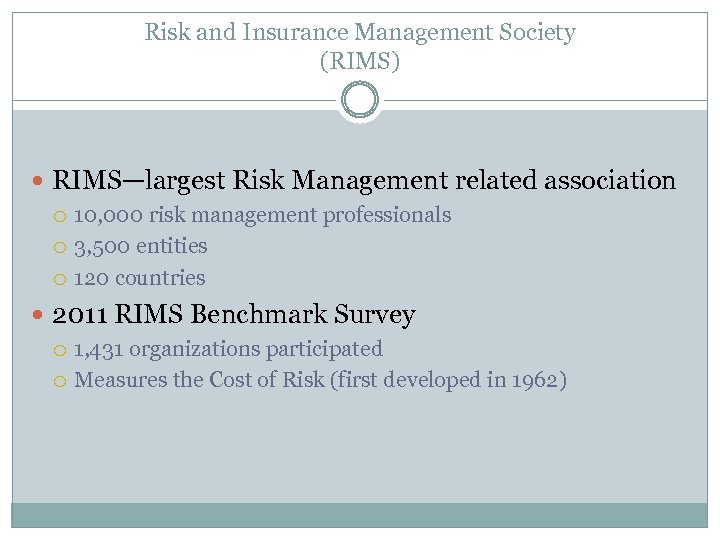The width and height of the screenshot is (720, 540).
Task: Click the teal footer bar at slide bottom
Action: pos(360,514)
